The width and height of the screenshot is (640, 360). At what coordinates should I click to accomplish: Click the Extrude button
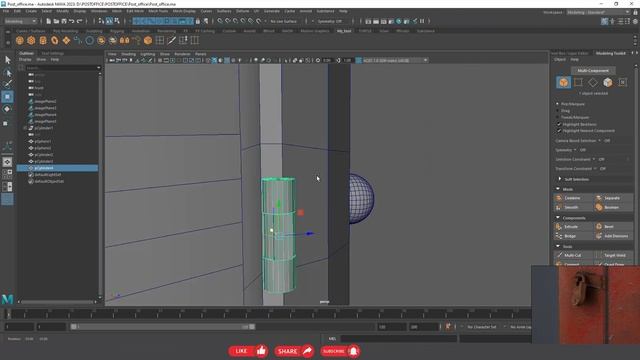click(573, 227)
